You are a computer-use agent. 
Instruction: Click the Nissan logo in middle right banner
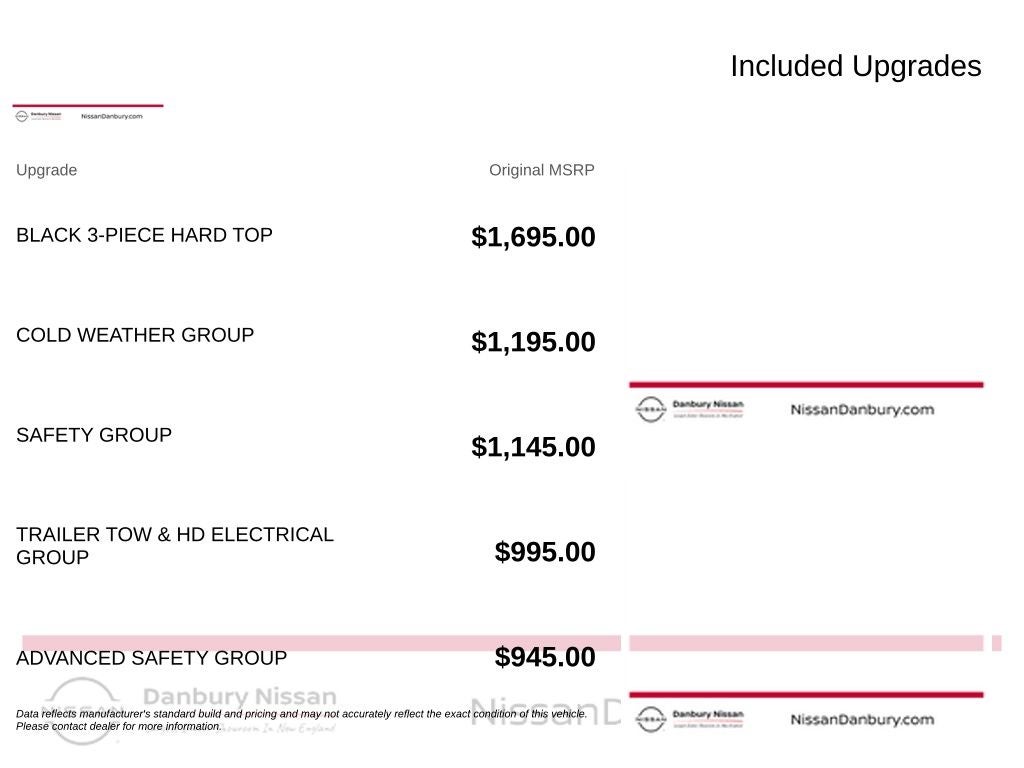[650, 409]
